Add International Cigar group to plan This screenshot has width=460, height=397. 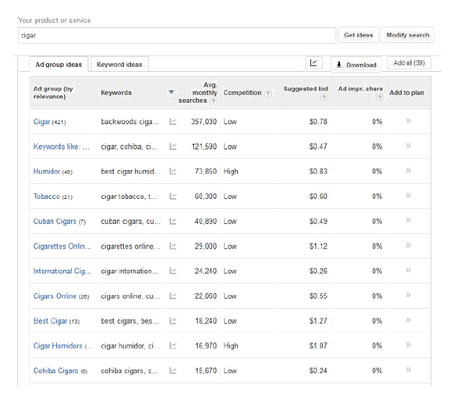point(408,270)
